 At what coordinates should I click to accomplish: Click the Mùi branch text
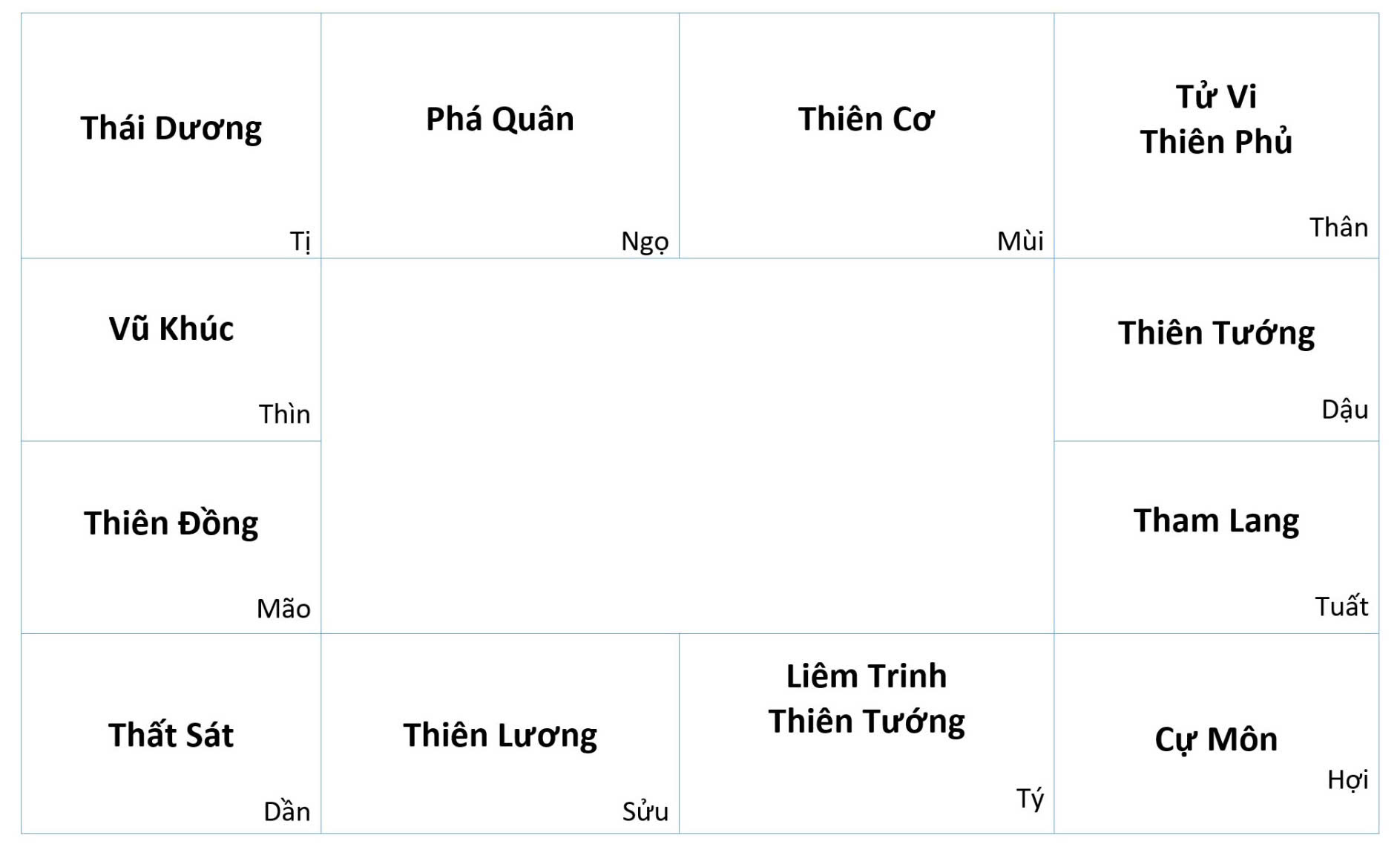[x=1020, y=241]
